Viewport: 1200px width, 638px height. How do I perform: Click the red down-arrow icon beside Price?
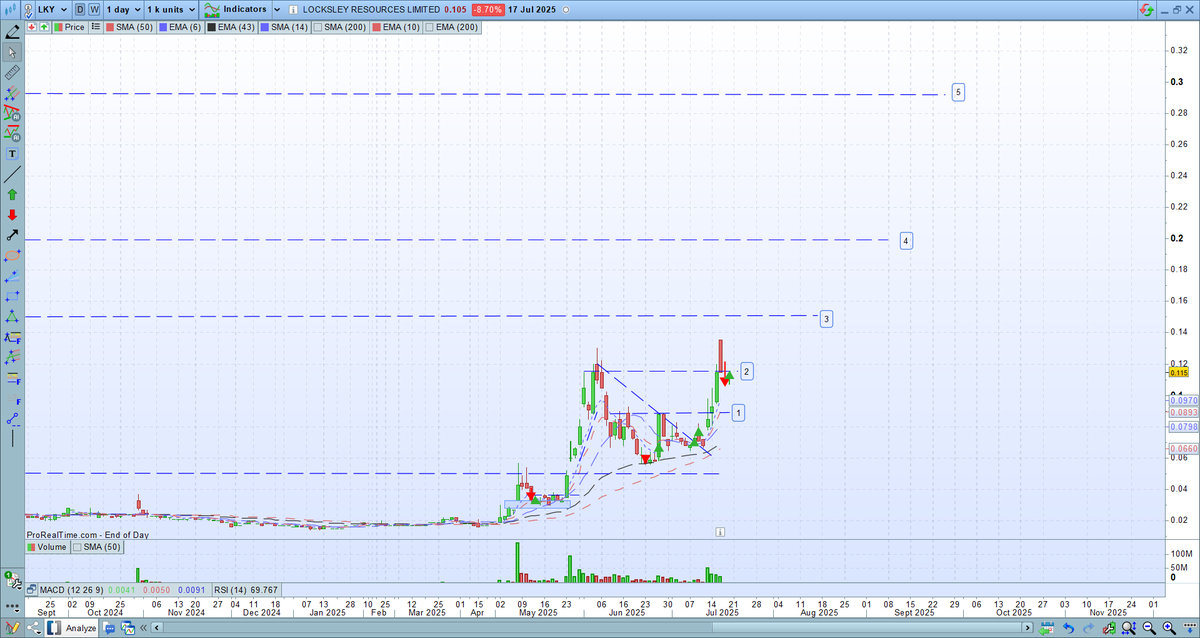coord(32,27)
